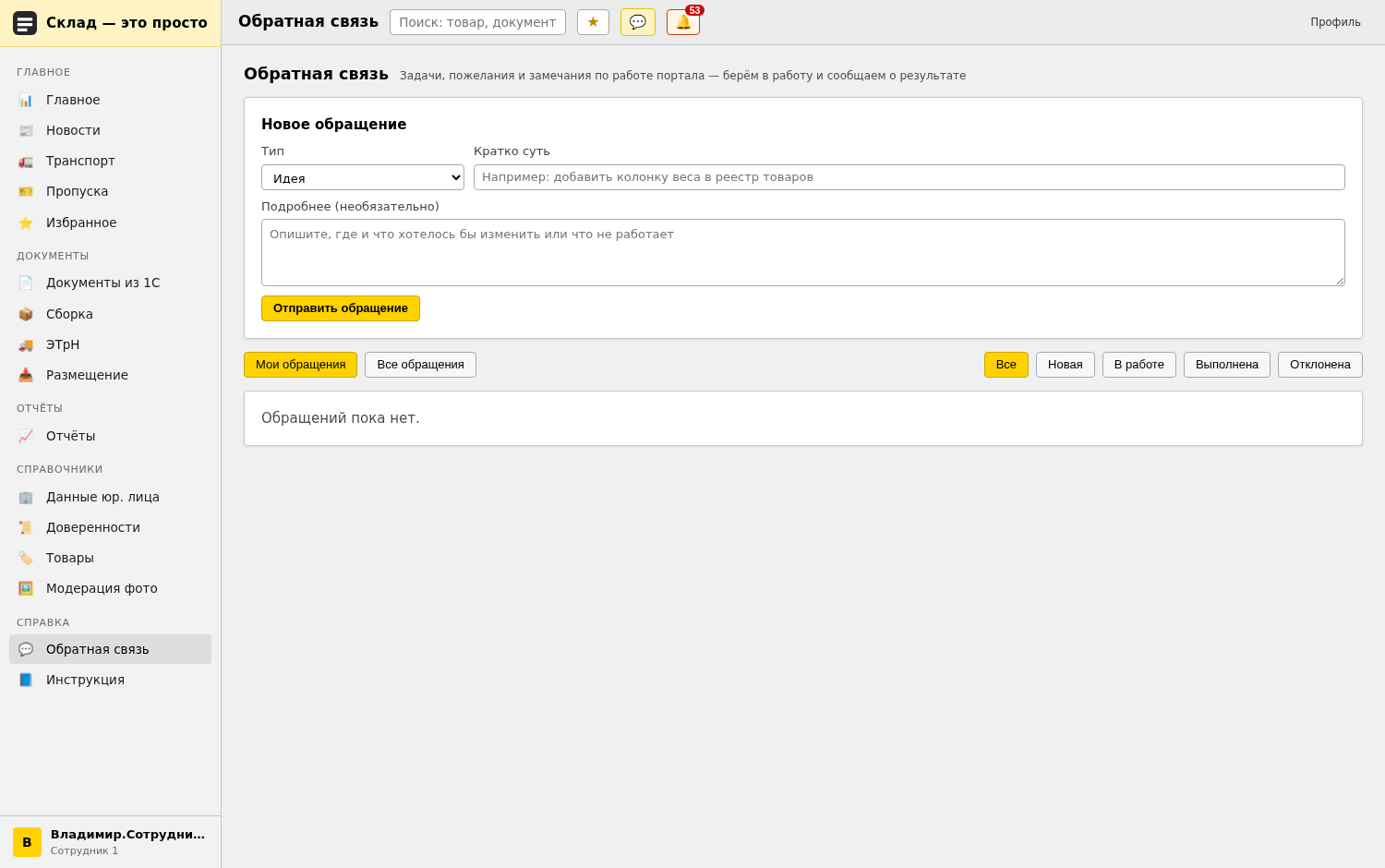Submit form with Отправить обращение button
This screenshot has width=1385, height=868.
click(341, 308)
